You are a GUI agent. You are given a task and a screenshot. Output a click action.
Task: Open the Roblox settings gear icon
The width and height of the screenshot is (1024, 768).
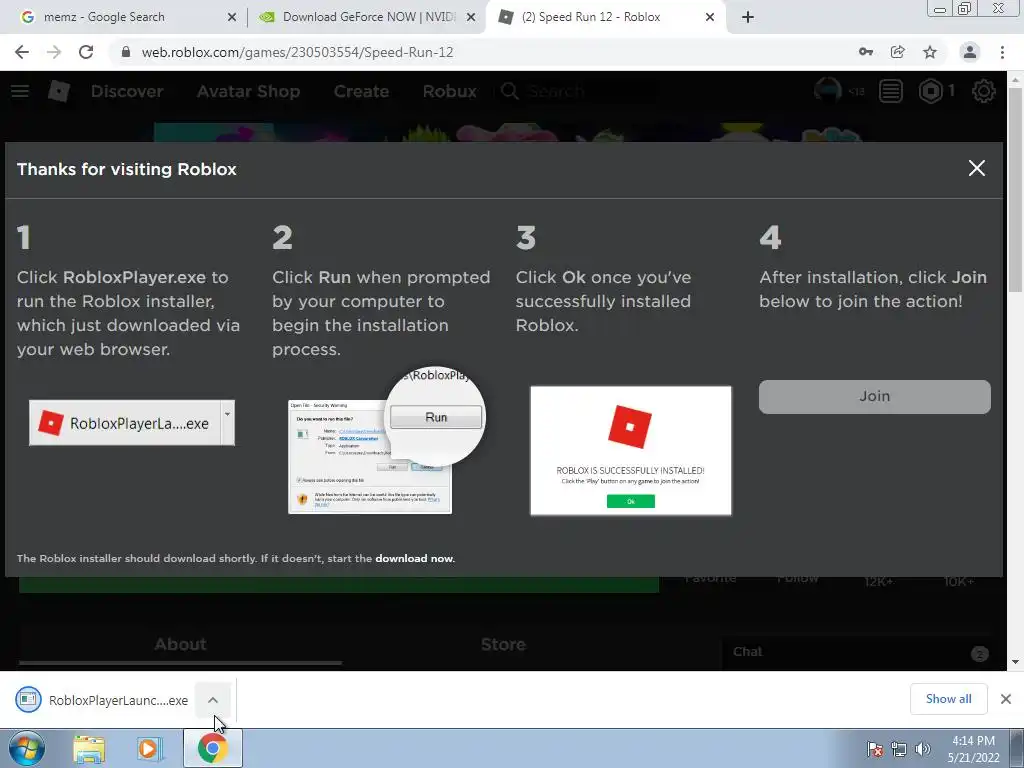click(984, 91)
